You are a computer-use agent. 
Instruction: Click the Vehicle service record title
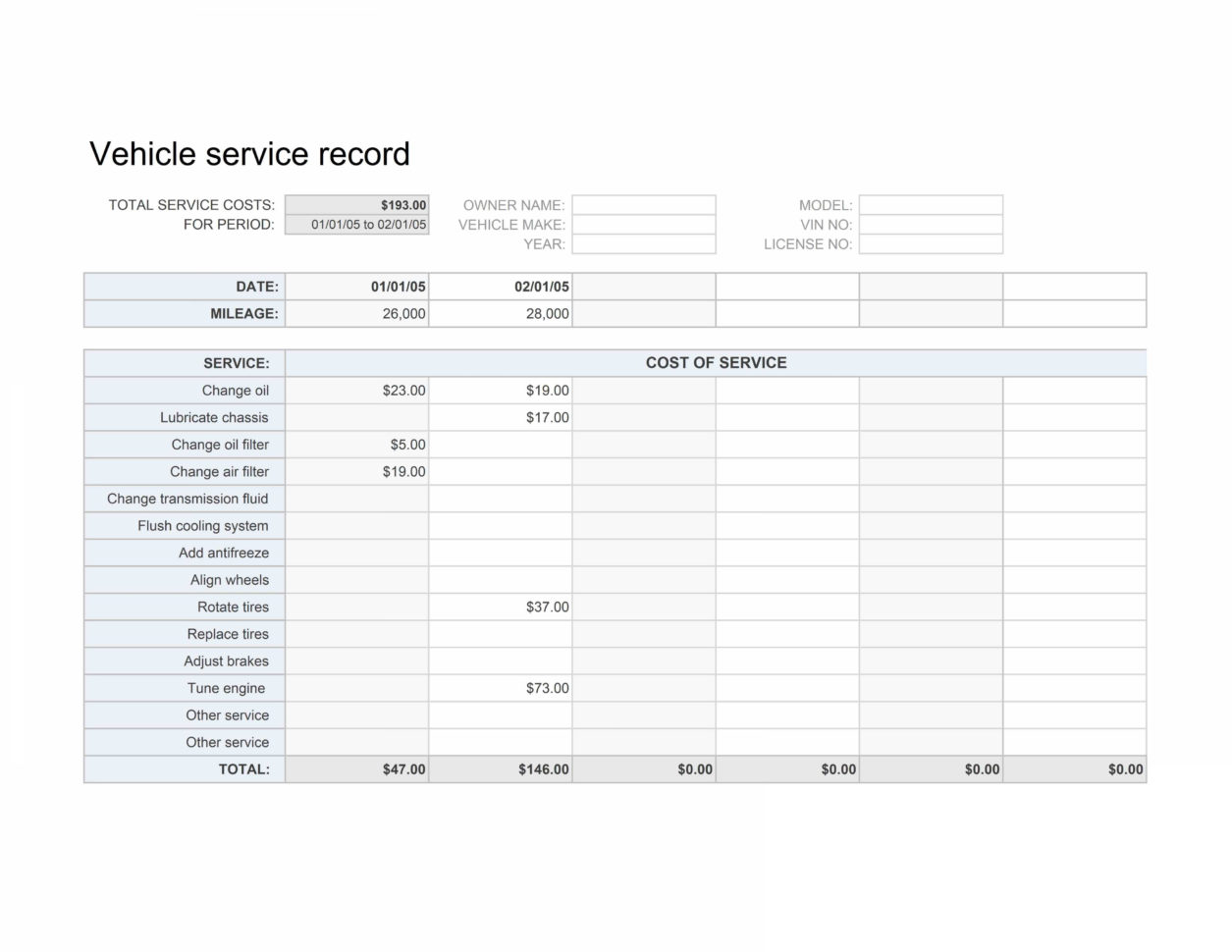coord(250,153)
